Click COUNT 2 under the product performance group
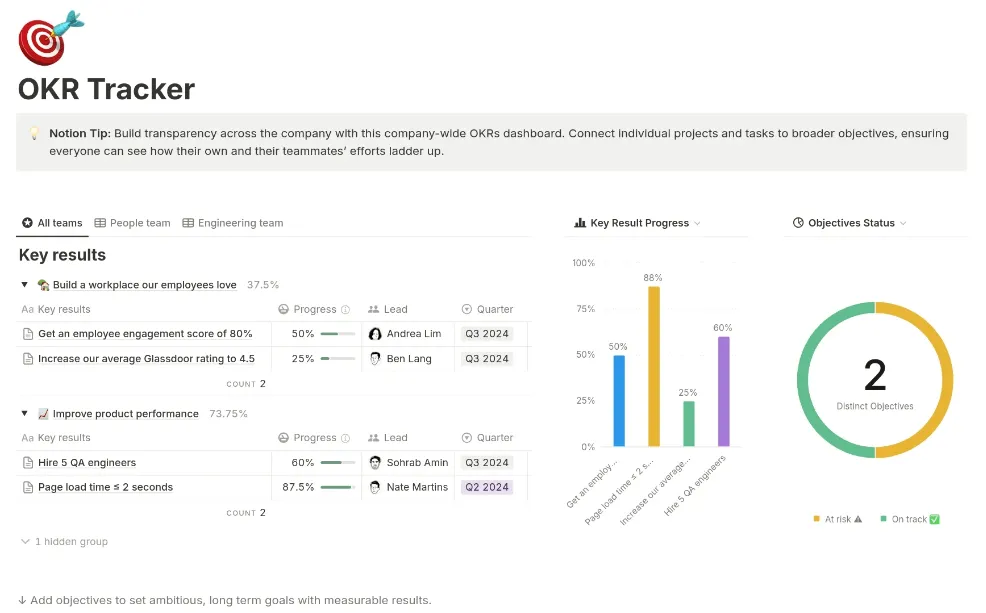The image size is (986, 613). tap(246, 513)
